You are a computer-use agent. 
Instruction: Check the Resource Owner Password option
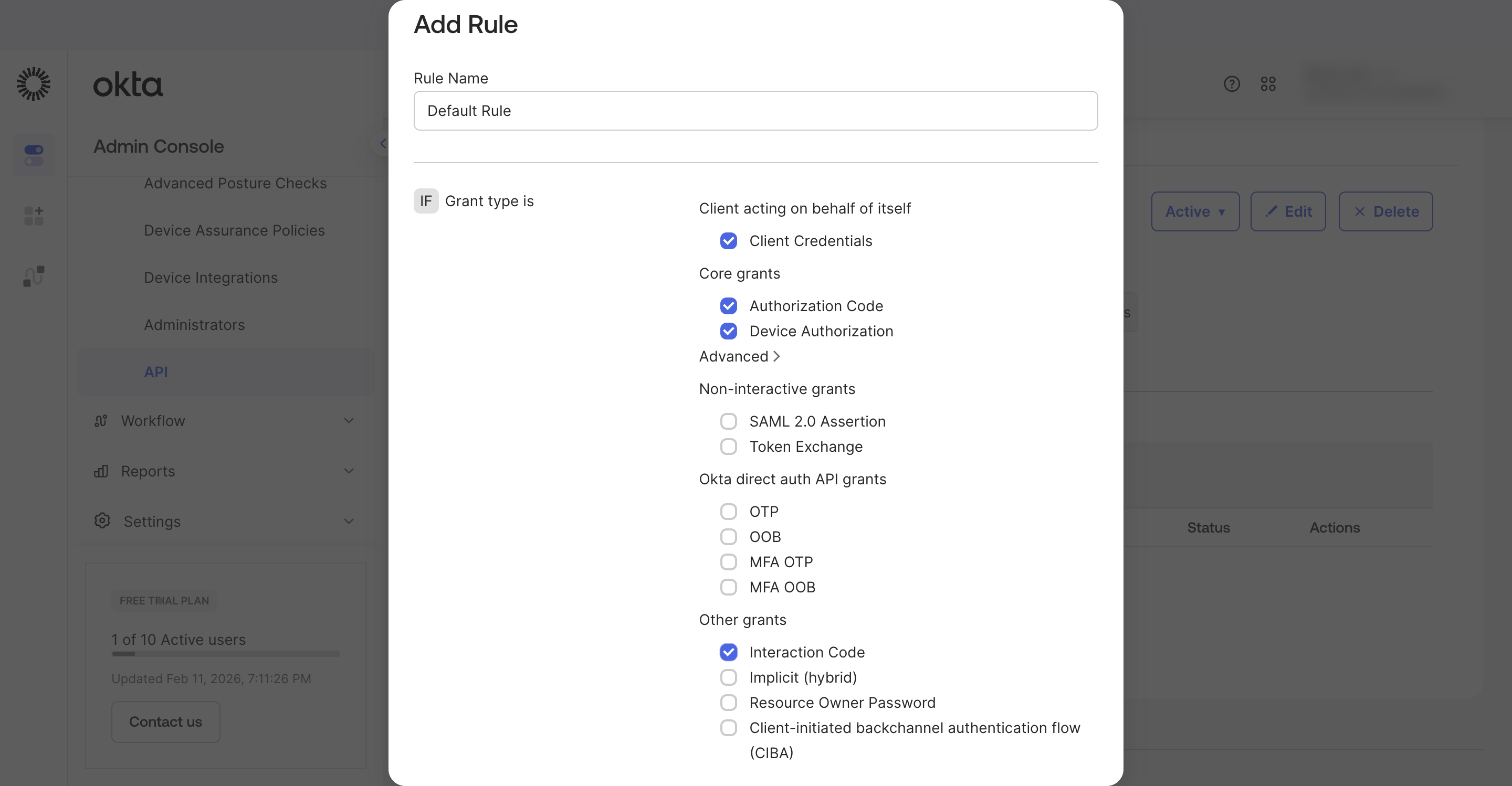(728, 703)
